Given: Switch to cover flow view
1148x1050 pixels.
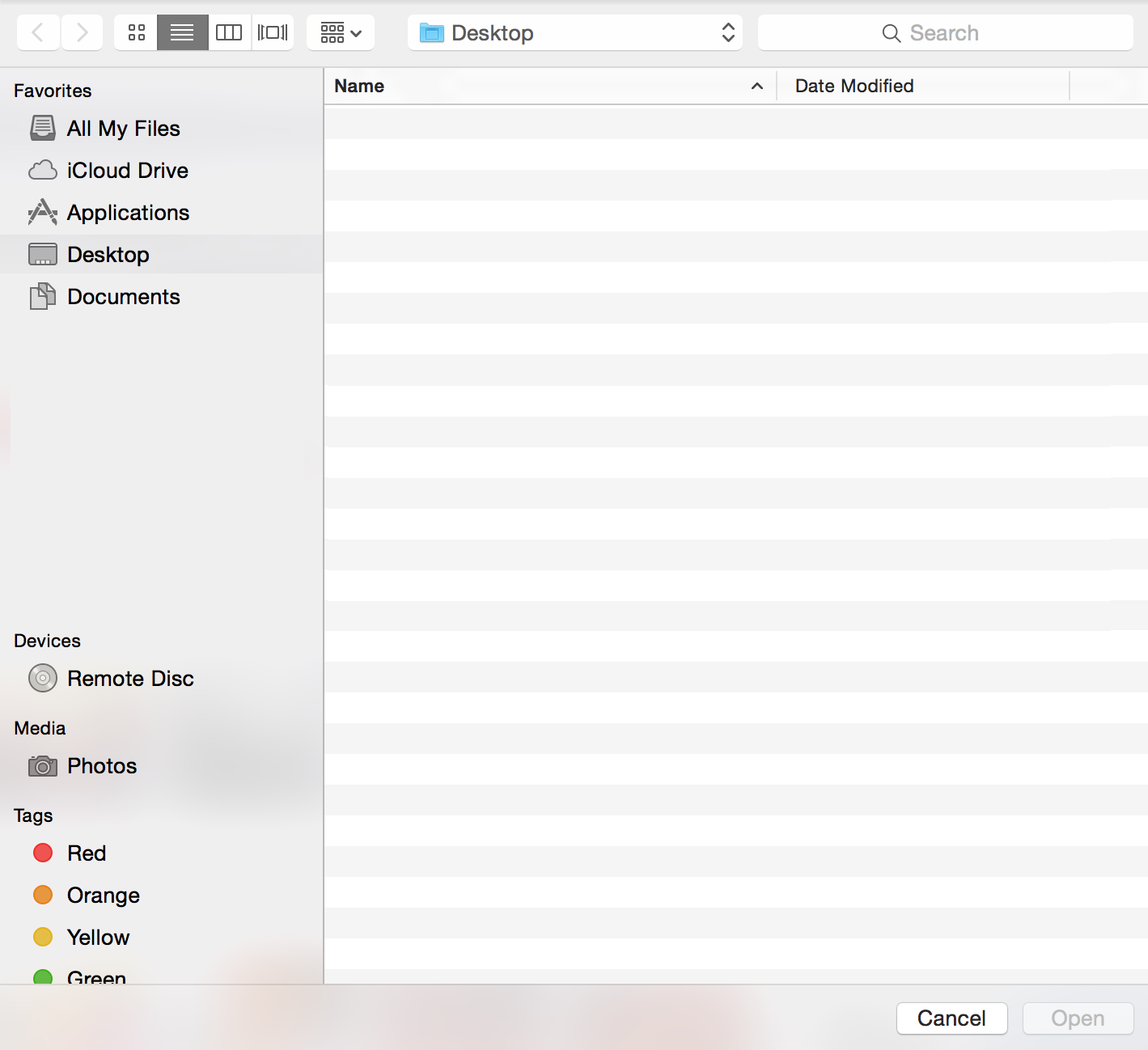Looking at the screenshot, I should tap(273, 32).
